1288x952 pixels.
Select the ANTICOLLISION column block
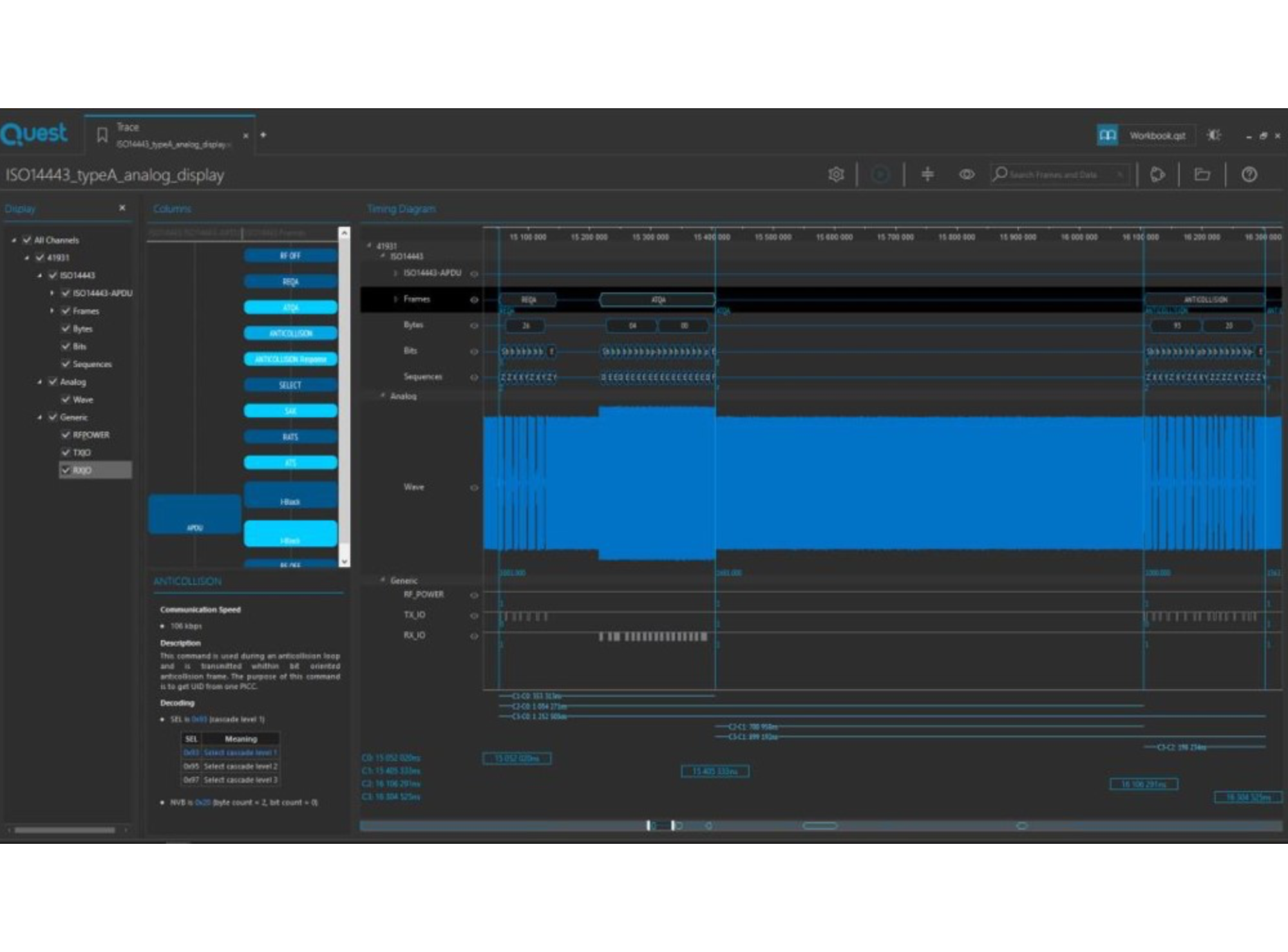pos(290,333)
